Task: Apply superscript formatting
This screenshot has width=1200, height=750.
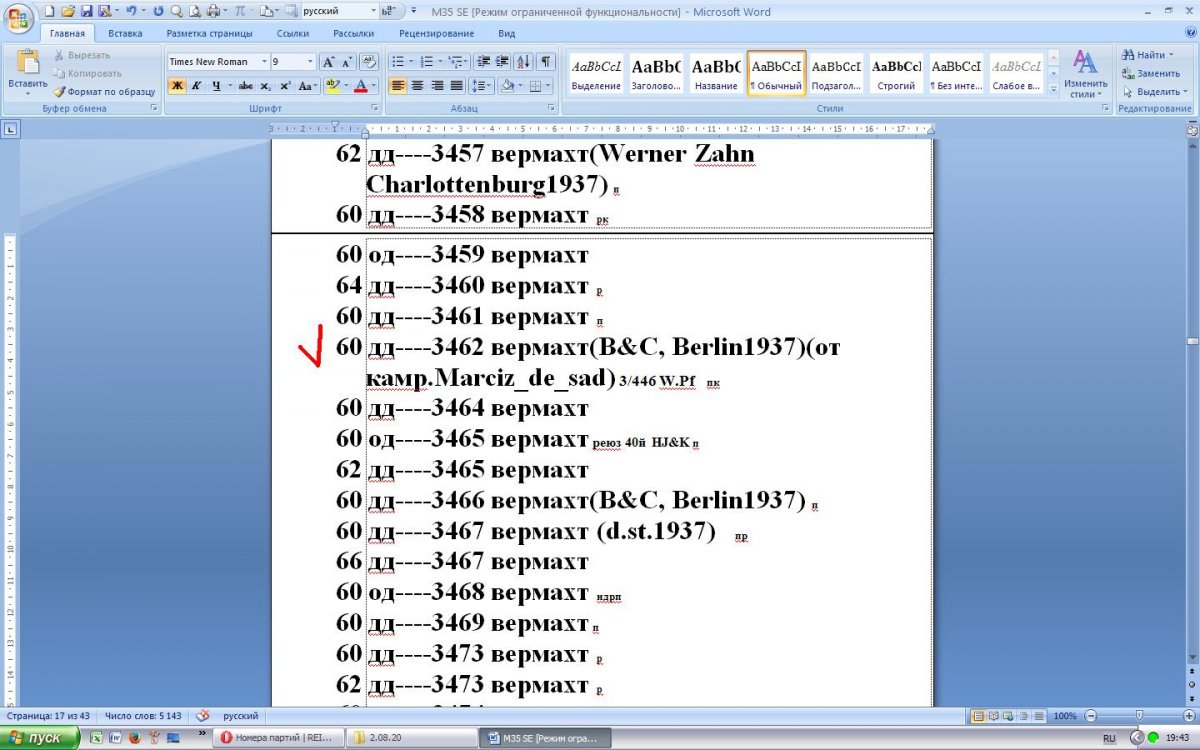Action: tap(285, 86)
